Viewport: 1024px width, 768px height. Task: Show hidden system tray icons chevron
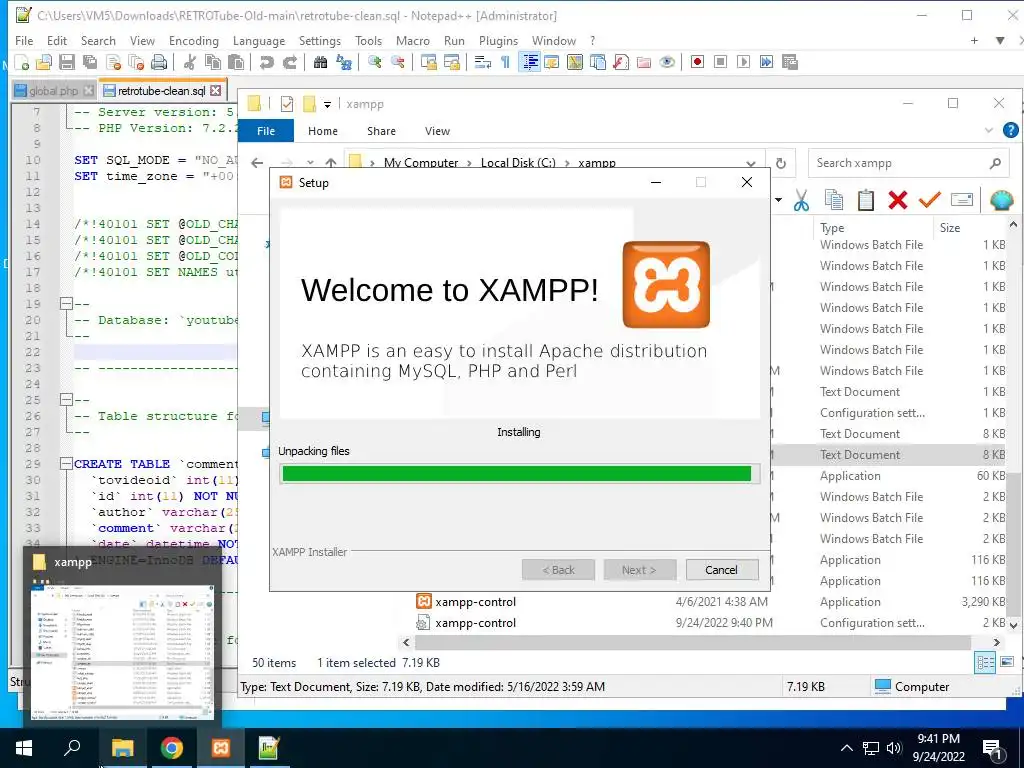click(846, 748)
